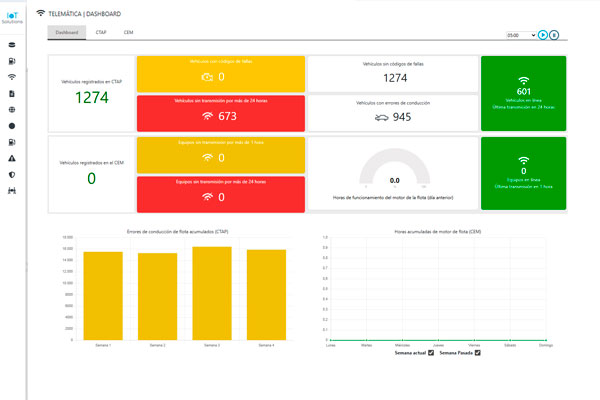Open the 05:00 interval dropdown
Image resolution: width=600 pixels, height=400 pixels.
coord(521,35)
